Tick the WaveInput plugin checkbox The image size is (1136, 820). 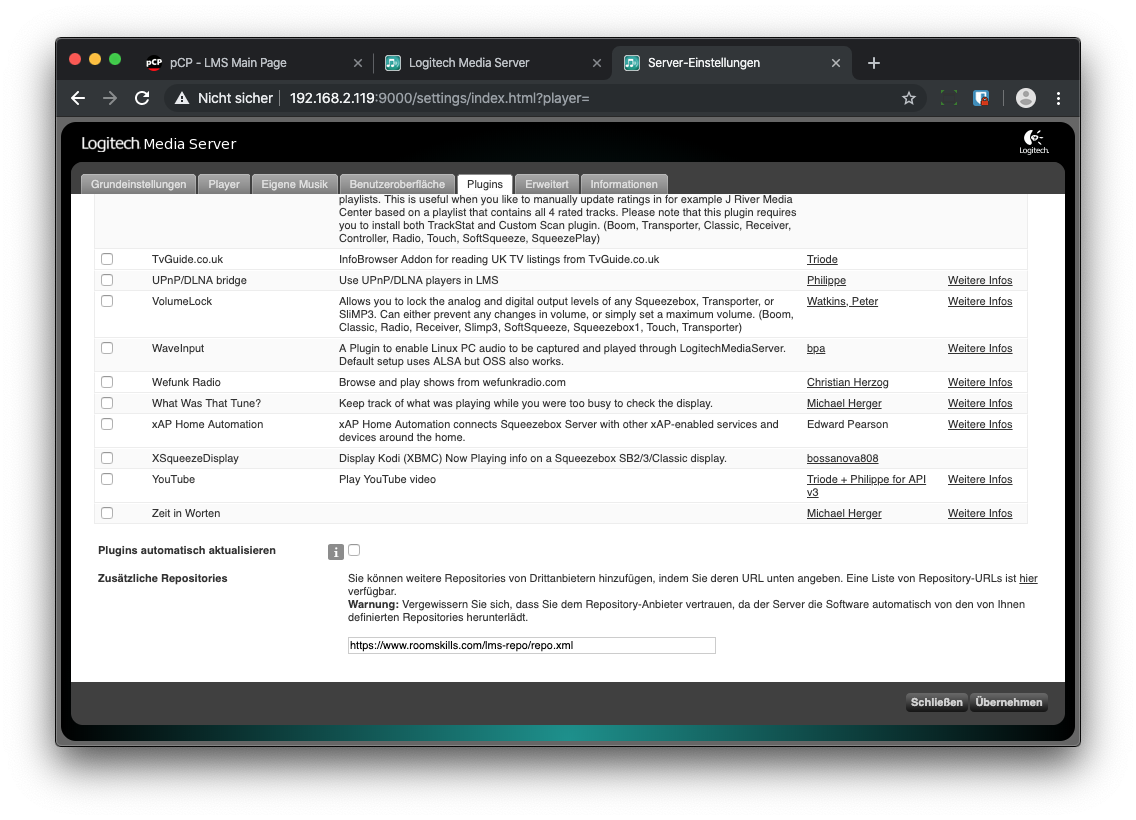(107, 348)
